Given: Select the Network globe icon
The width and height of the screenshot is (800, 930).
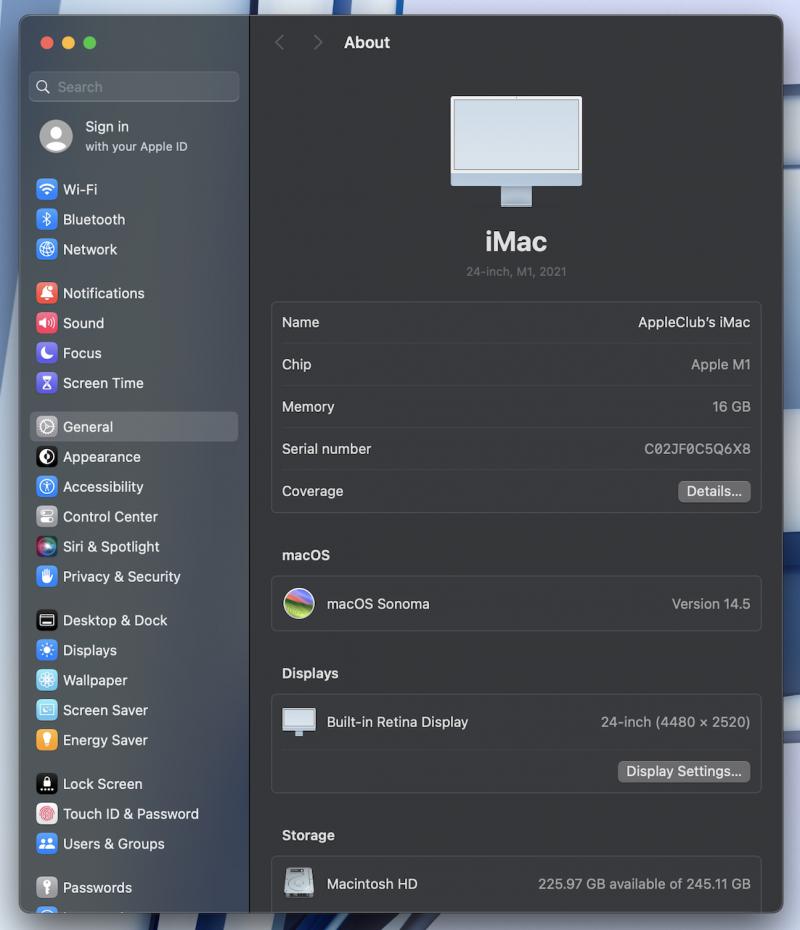Looking at the screenshot, I should (x=47, y=249).
